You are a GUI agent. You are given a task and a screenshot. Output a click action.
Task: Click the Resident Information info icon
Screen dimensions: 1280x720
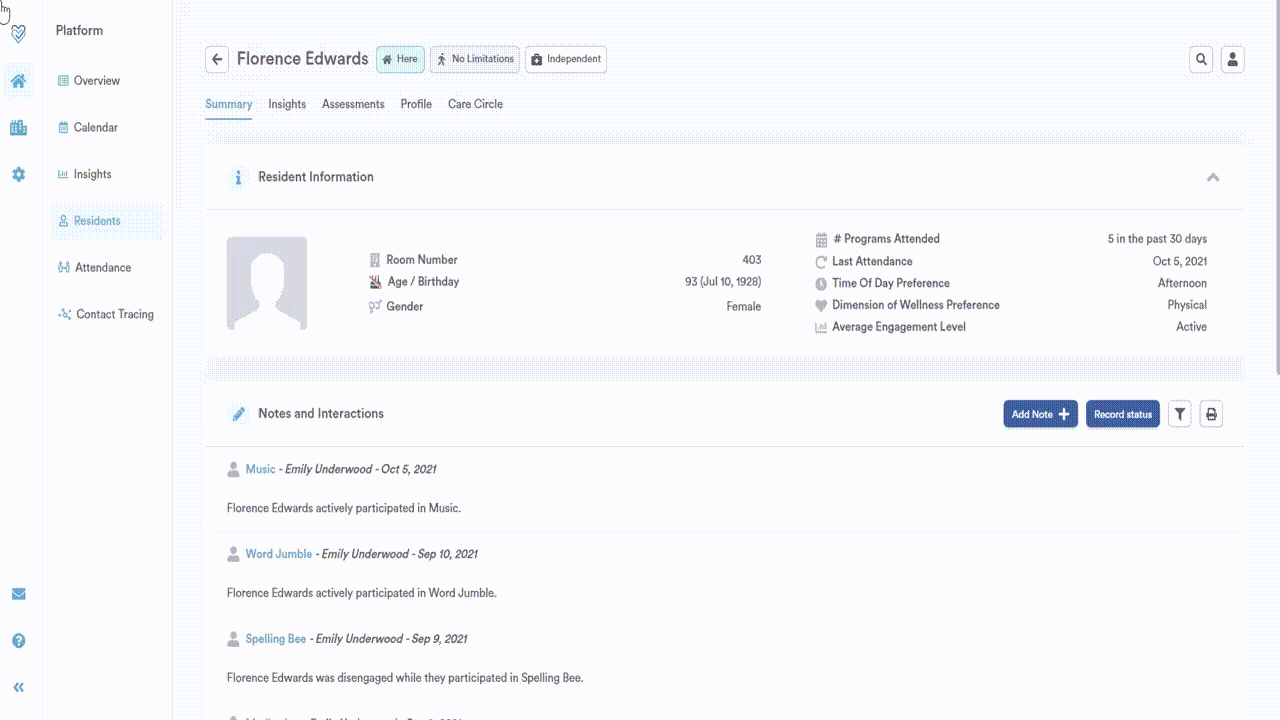click(x=238, y=178)
